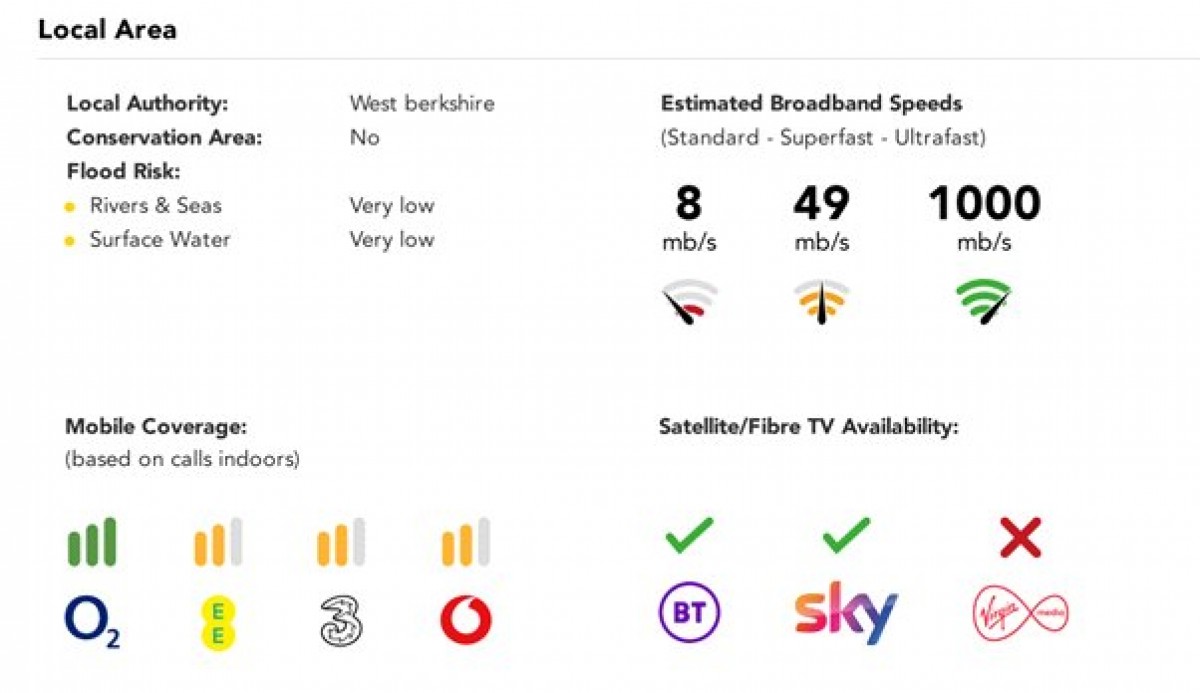Click the red cross above Virgin Media

[1020, 538]
